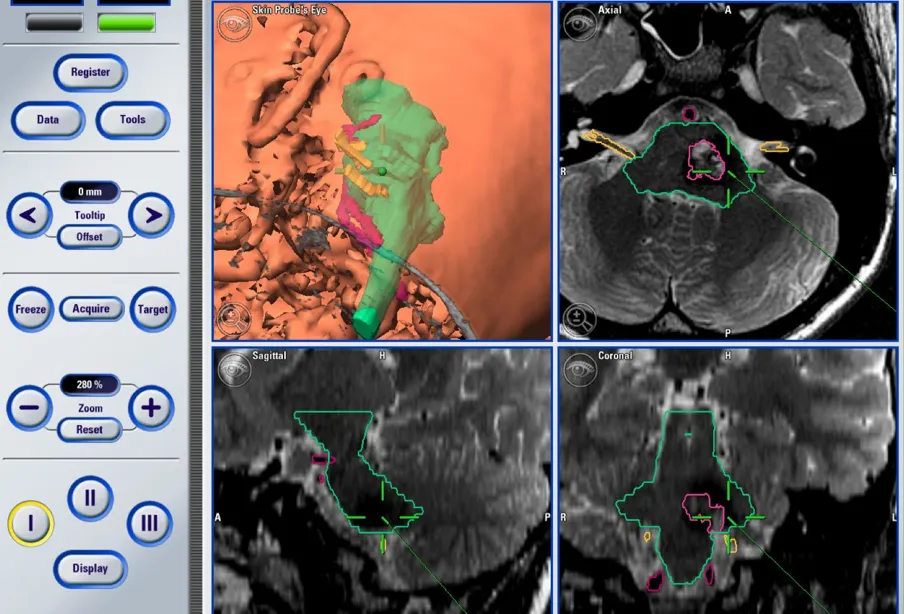Image resolution: width=904 pixels, height=614 pixels.
Task: Toggle the eye icon in the Sagittal view
Action: point(235,368)
